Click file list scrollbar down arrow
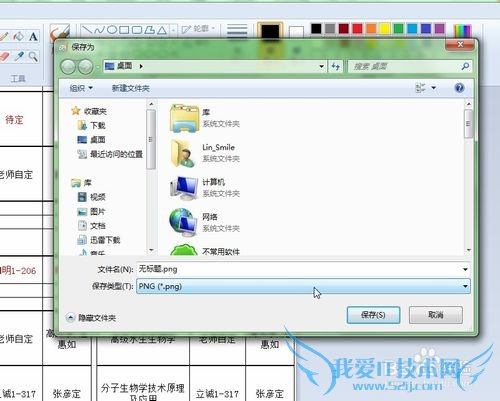This screenshot has height=401, width=500. tap(469, 250)
